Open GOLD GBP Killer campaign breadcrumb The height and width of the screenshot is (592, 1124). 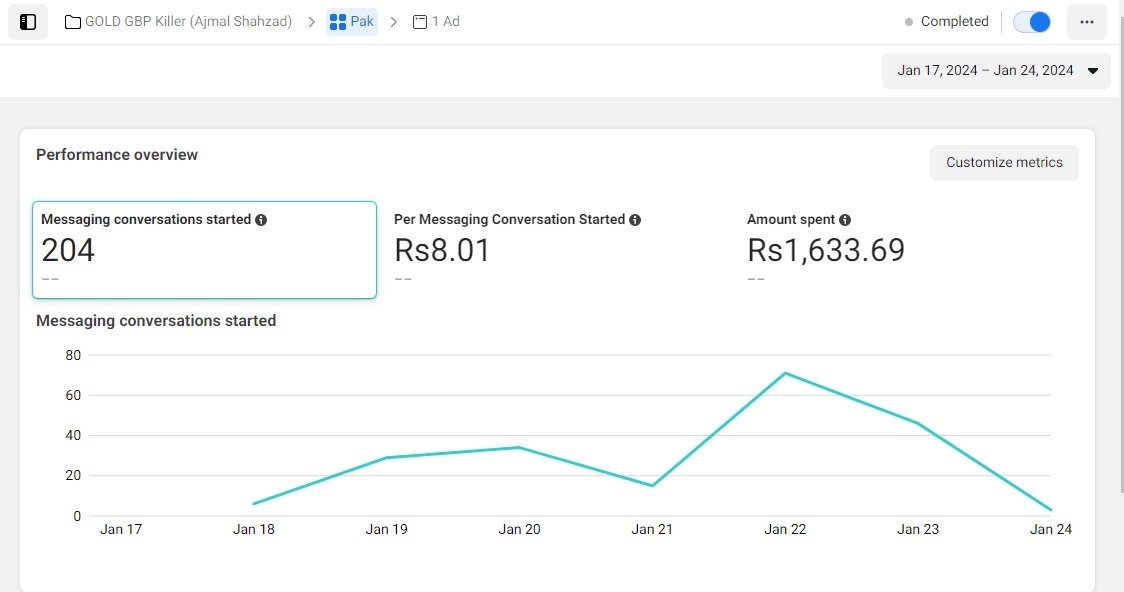click(x=188, y=22)
